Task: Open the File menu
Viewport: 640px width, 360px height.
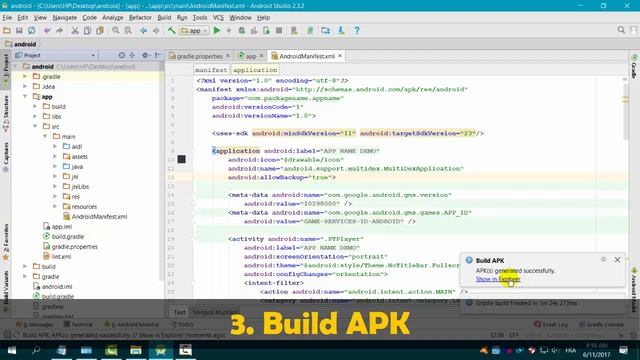Action: coord(7,18)
